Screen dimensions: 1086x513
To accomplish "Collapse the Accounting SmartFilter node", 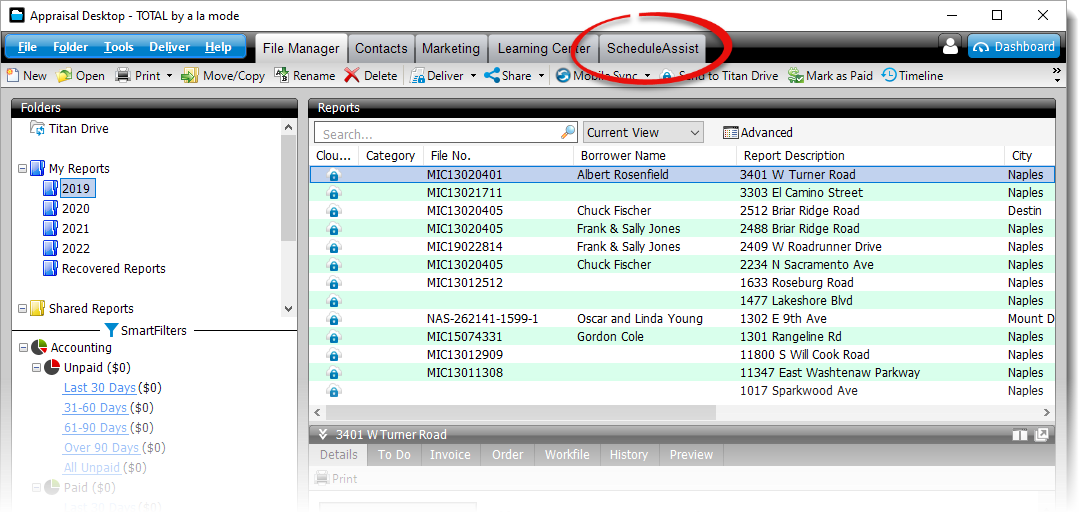I will (22, 348).
